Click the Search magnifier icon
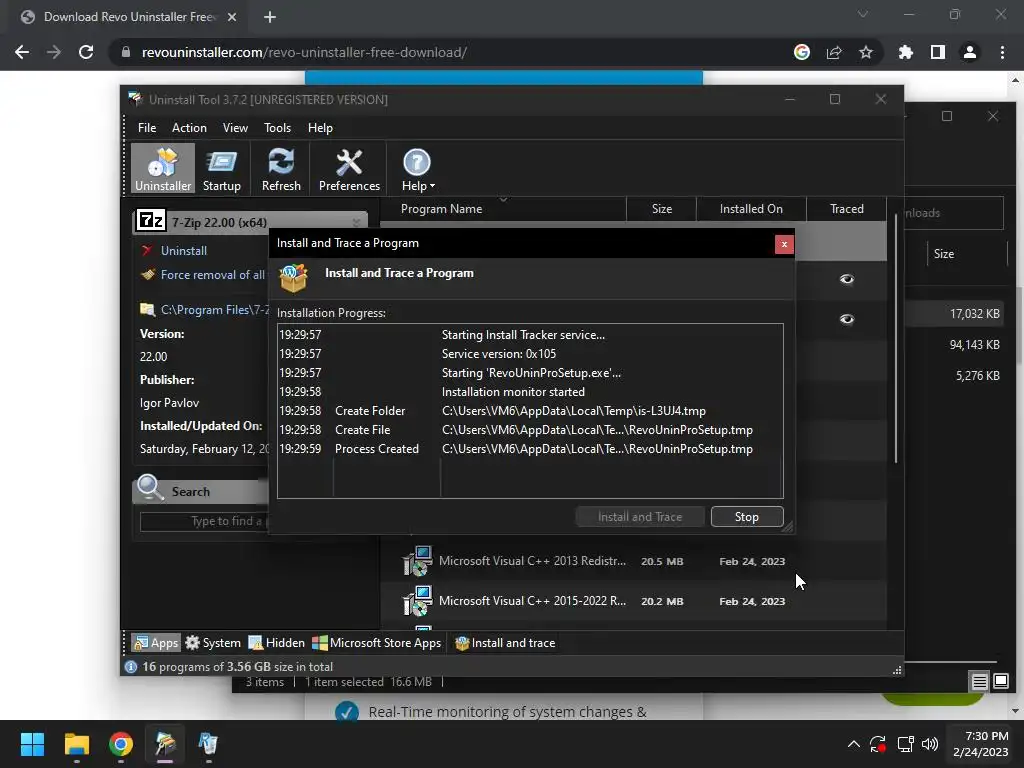 pyautogui.click(x=150, y=488)
